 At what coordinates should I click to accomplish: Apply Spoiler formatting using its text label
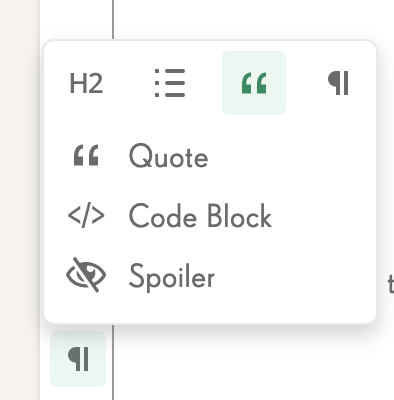coord(172,277)
